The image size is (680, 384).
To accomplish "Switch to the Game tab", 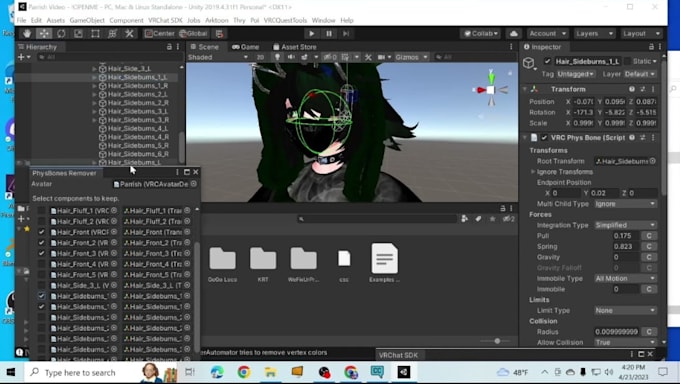I will tap(245, 47).
